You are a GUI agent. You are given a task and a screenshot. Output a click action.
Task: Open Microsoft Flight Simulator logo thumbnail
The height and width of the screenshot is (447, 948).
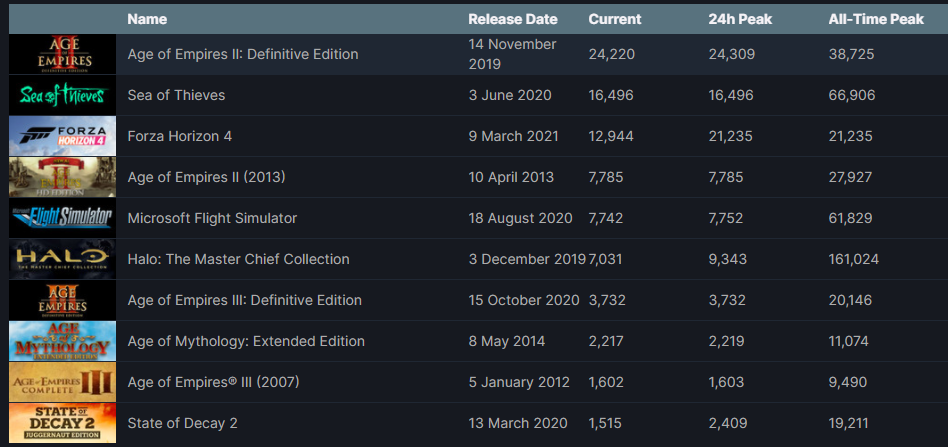coord(62,218)
